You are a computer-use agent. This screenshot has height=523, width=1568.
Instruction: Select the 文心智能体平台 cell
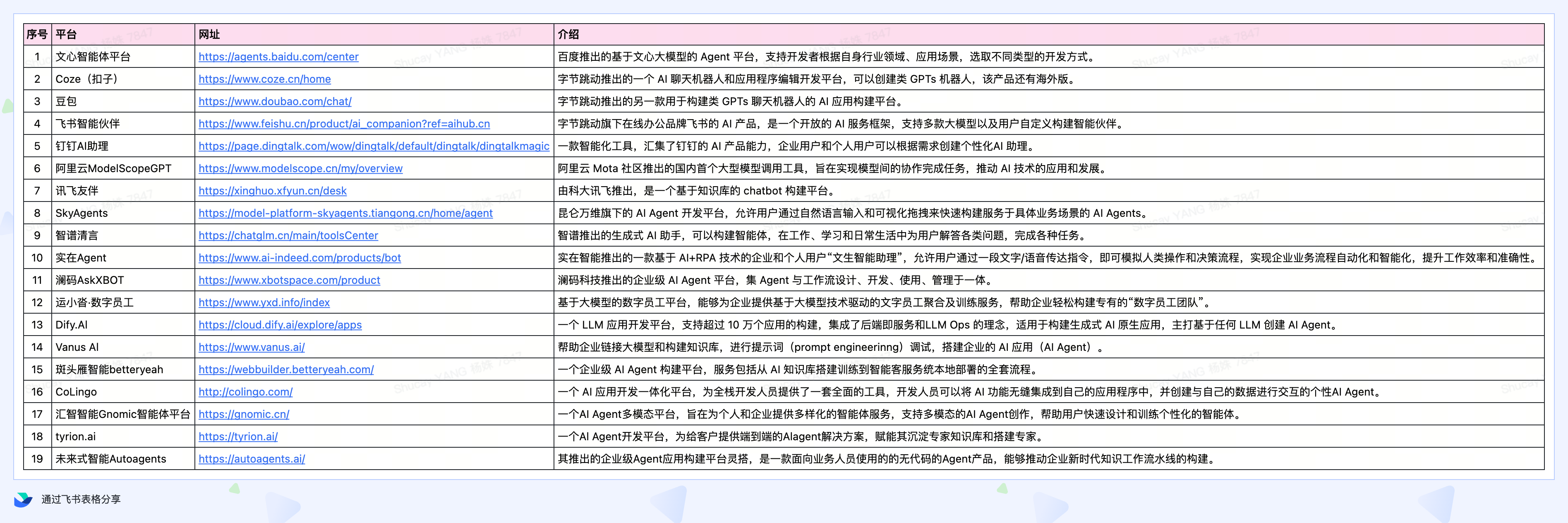click(123, 57)
